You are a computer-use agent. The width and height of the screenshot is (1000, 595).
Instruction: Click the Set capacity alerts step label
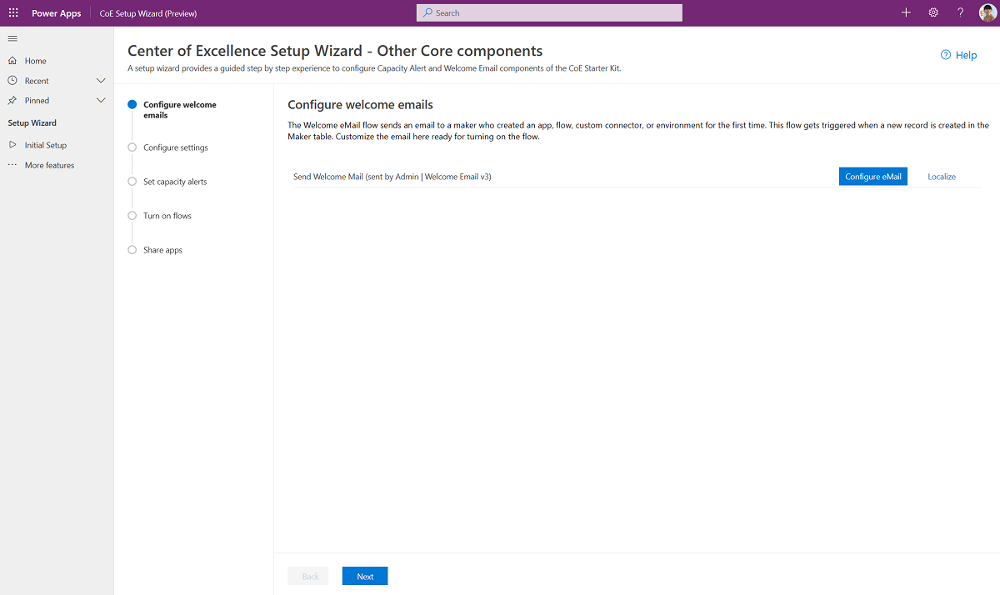pyautogui.click(x=175, y=182)
